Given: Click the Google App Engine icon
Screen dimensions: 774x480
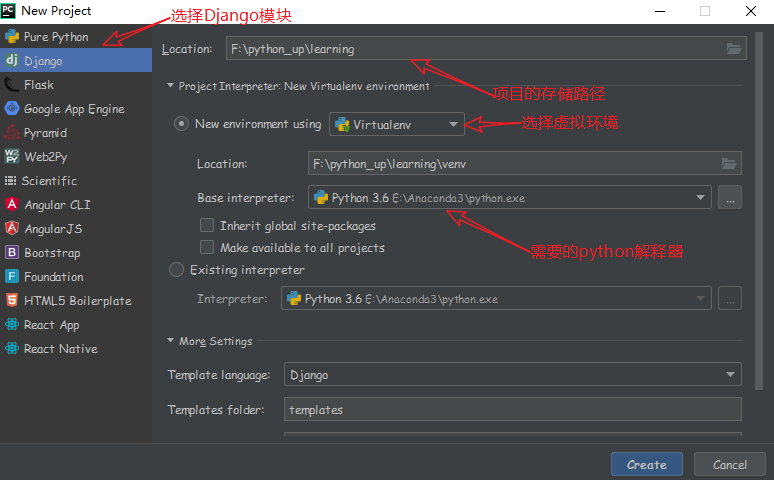Looking at the screenshot, I should 12,108.
